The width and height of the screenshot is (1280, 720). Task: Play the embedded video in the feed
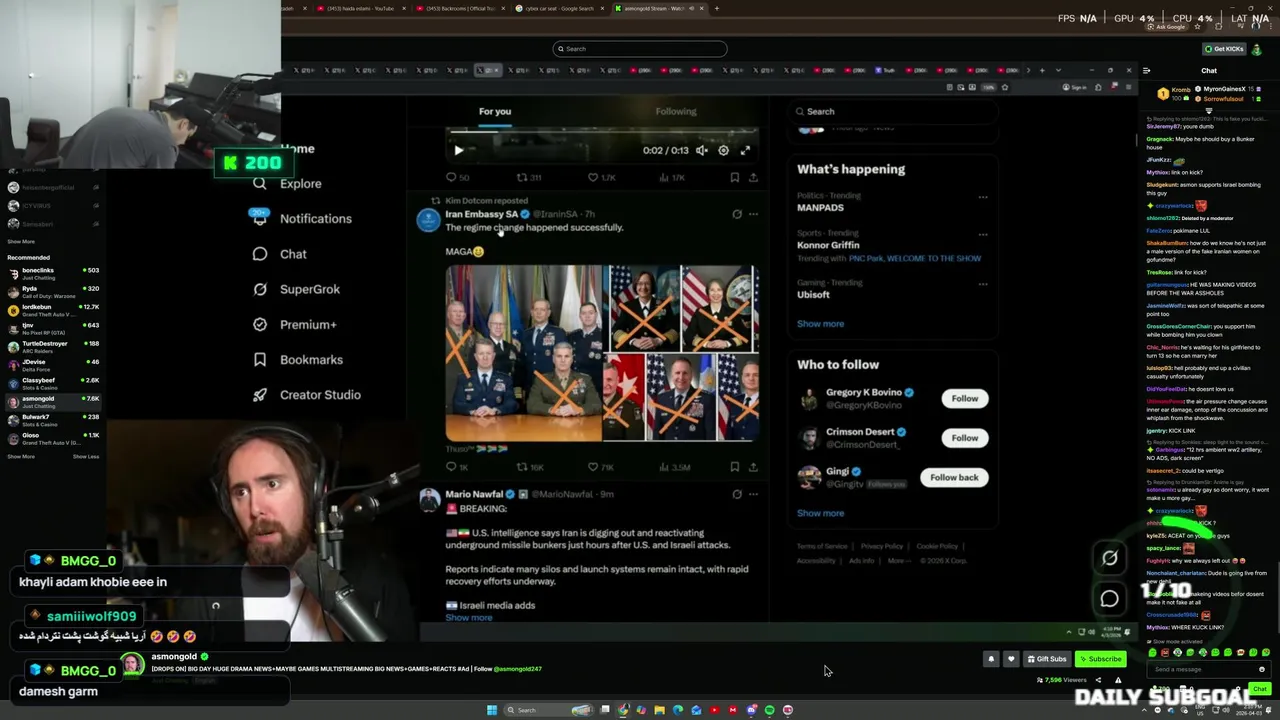pos(459,150)
